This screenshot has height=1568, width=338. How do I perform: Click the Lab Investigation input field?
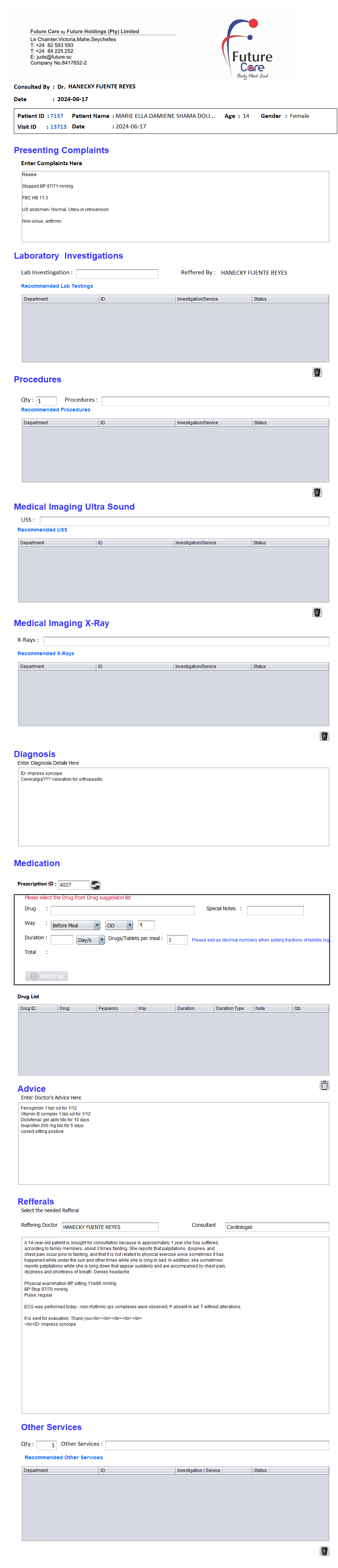[x=117, y=273]
